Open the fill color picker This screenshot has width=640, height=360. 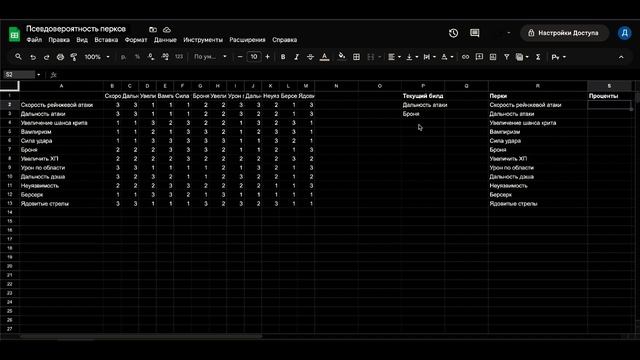pos(342,57)
